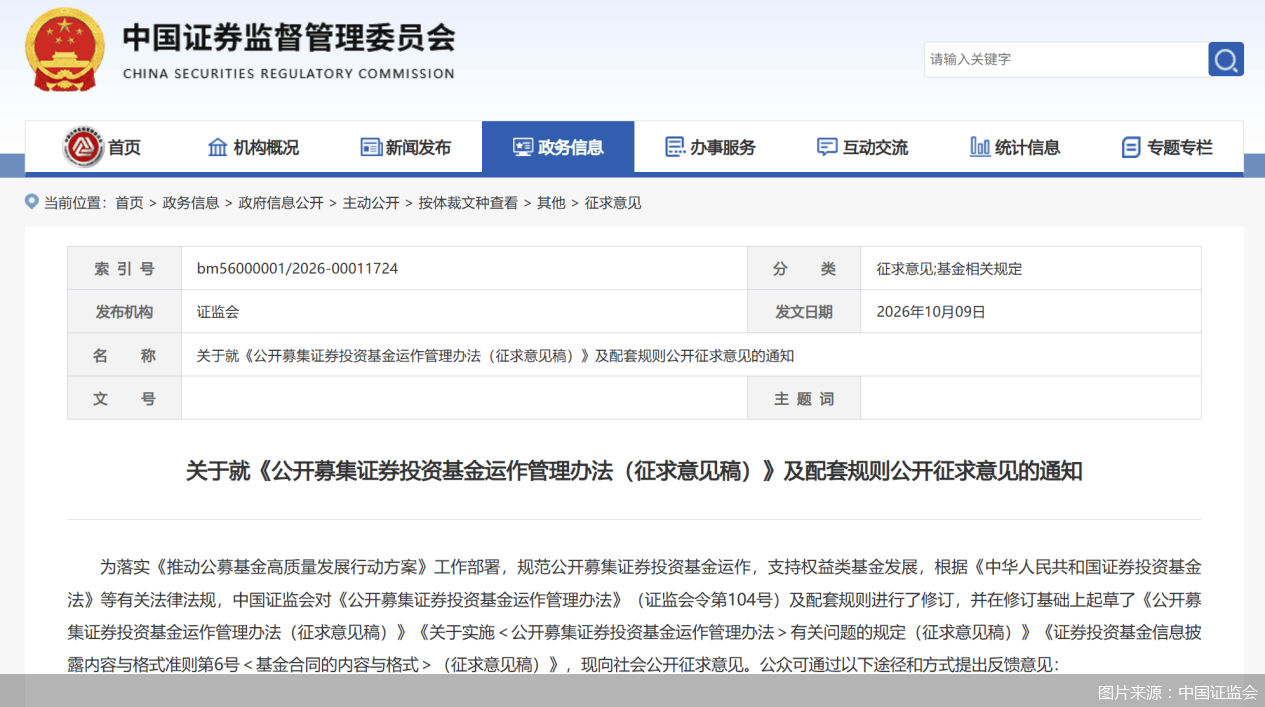Click the notebook icon beside 专题专栏
This screenshot has width=1265, height=707.
[x=1131, y=148]
